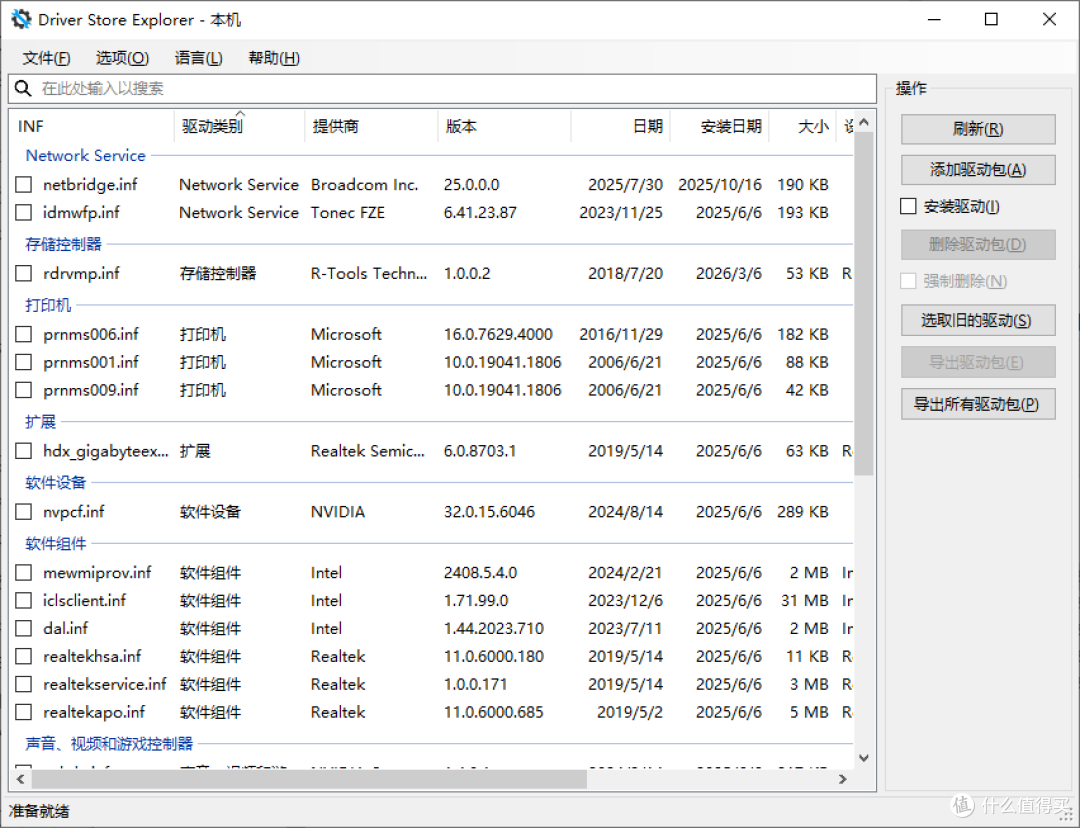Sort by 安装日期 column header
The image size is (1080, 828).
[x=720, y=126]
